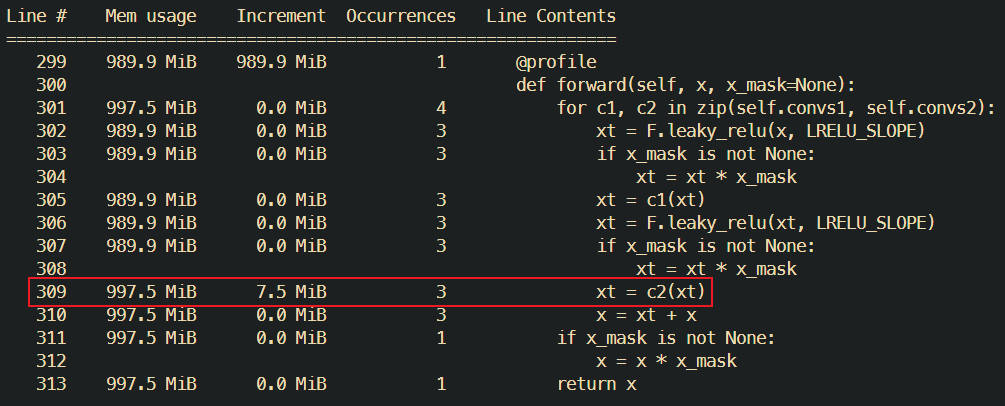Click the "return x" statement
Viewport: 1005px width, 406px height.
[596, 385]
